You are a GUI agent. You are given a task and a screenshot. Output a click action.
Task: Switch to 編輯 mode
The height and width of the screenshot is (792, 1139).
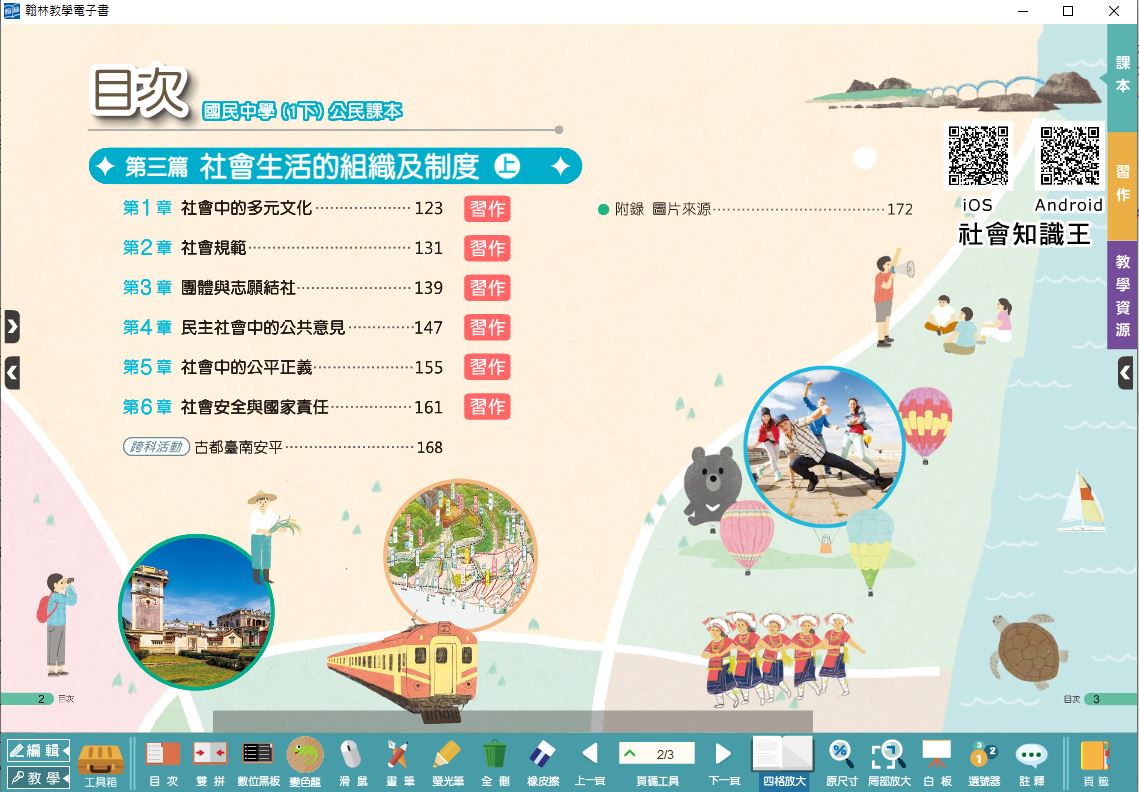[38, 750]
